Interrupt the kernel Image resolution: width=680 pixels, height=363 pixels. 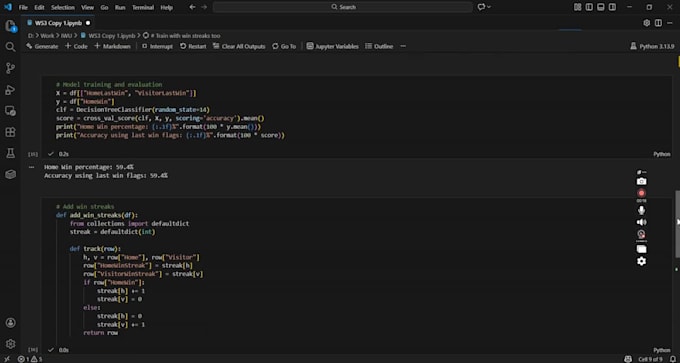tap(157, 46)
